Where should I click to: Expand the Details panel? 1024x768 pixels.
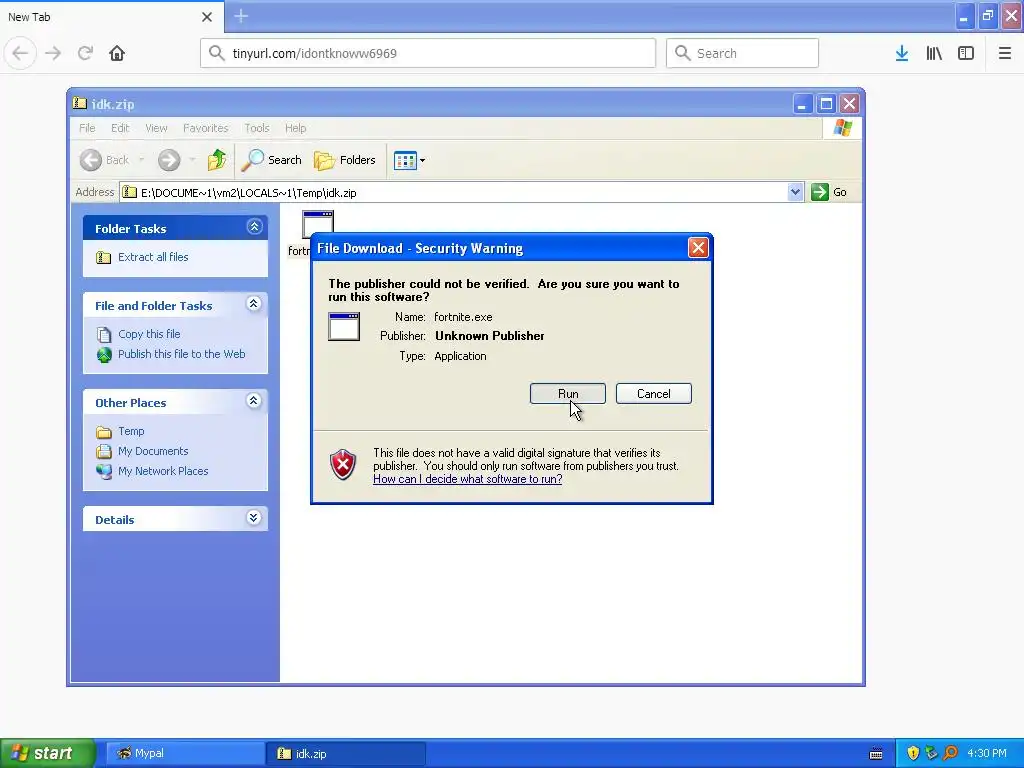coord(254,518)
